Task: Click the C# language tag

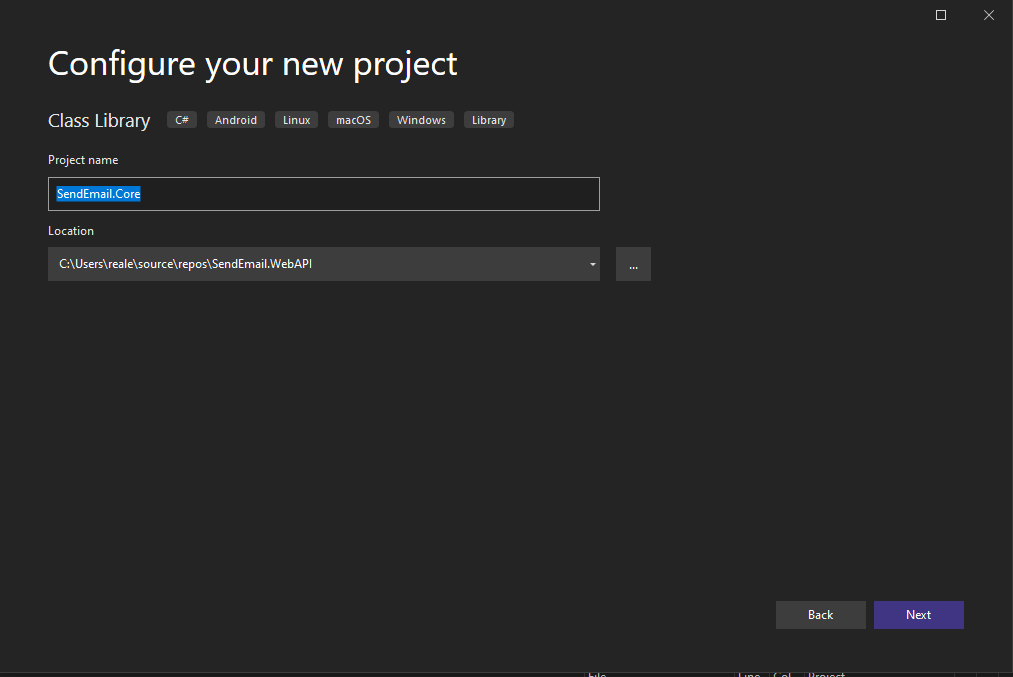Action: [x=182, y=120]
